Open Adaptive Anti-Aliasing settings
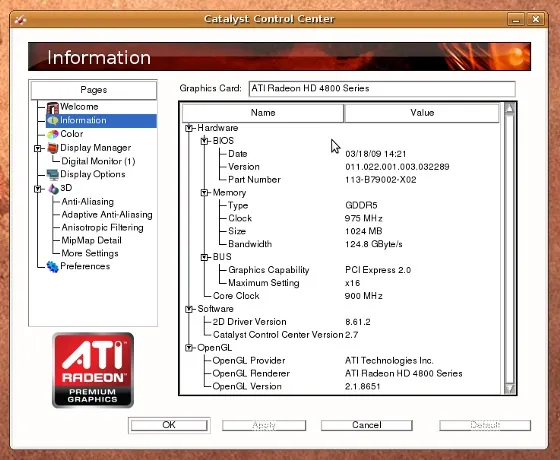Image resolution: width=560 pixels, height=460 pixels. click(107, 215)
